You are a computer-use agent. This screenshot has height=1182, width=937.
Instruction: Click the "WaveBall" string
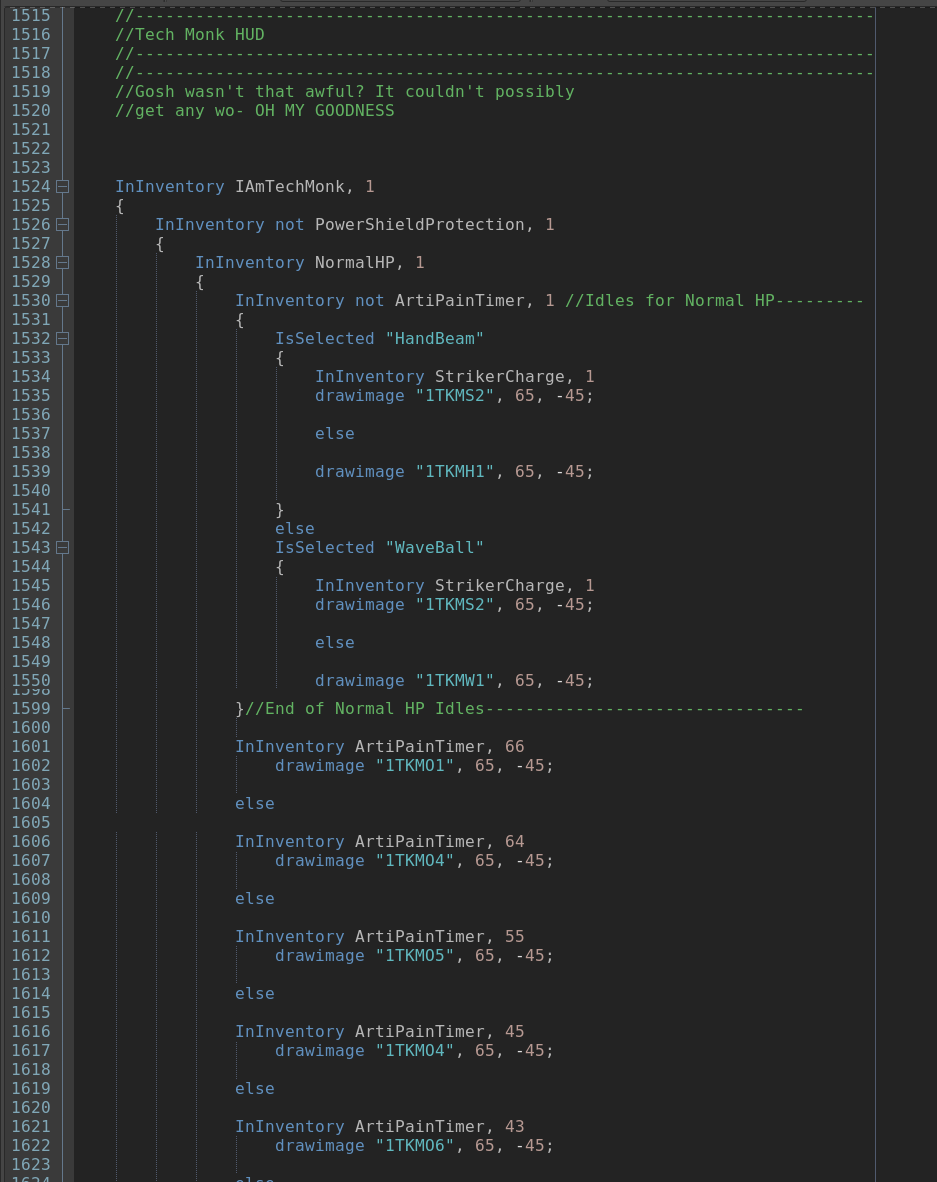(434, 547)
